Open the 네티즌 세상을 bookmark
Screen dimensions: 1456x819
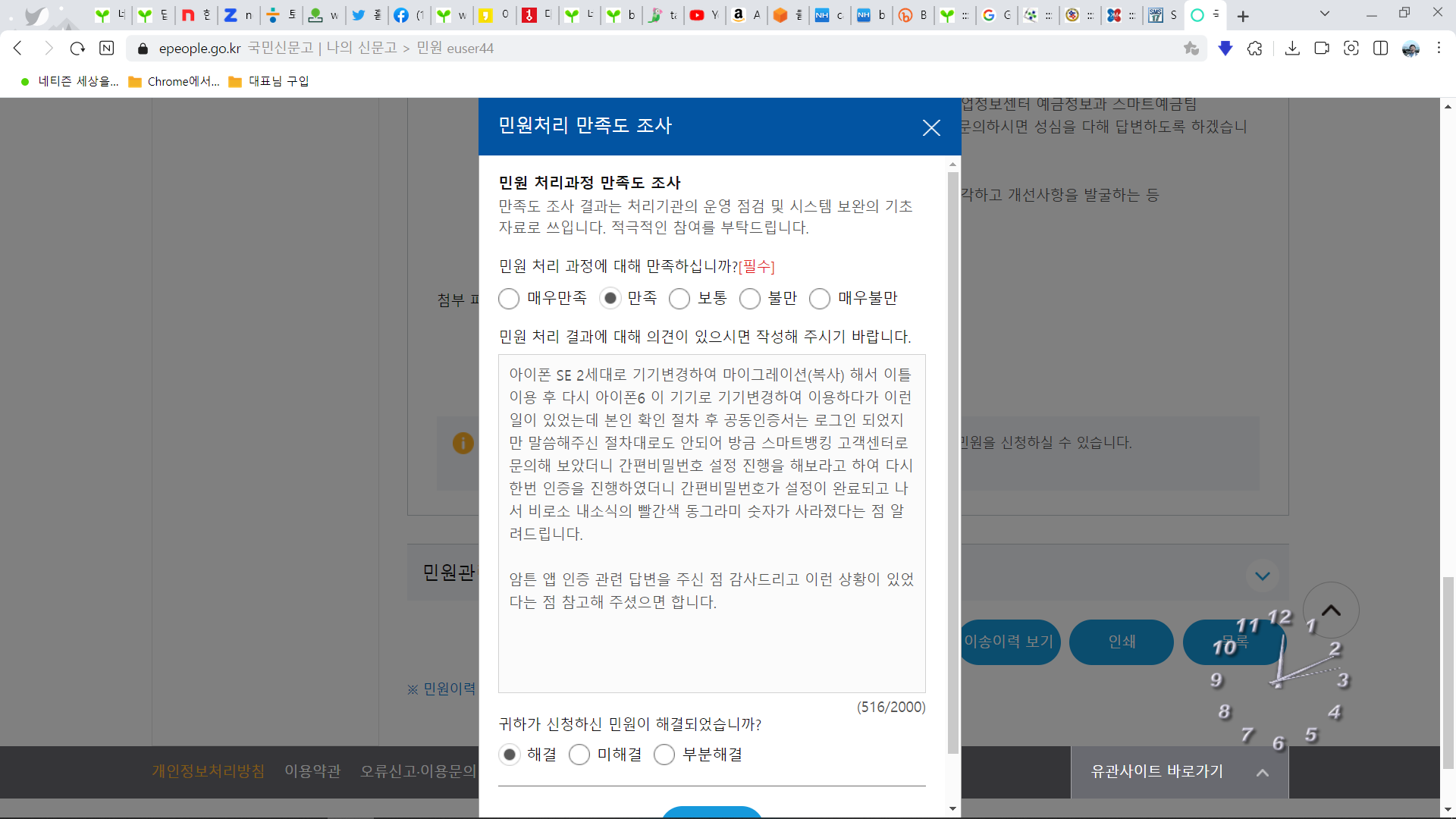[x=70, y=81]
